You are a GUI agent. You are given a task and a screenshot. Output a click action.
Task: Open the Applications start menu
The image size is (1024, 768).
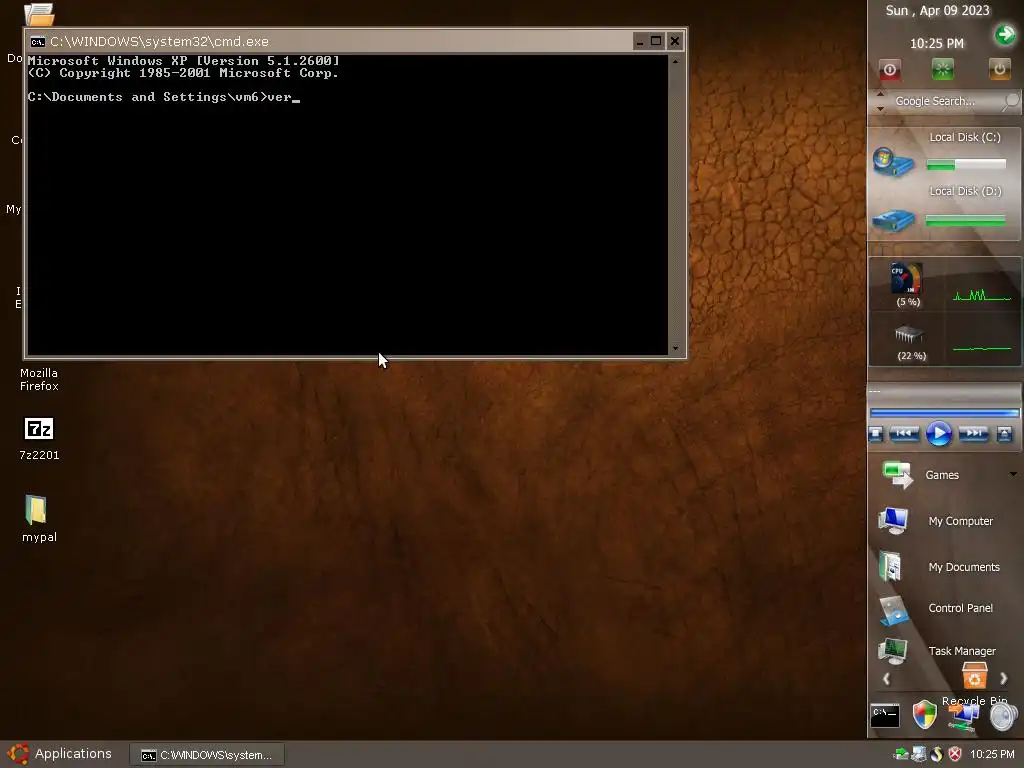point(59,754)
